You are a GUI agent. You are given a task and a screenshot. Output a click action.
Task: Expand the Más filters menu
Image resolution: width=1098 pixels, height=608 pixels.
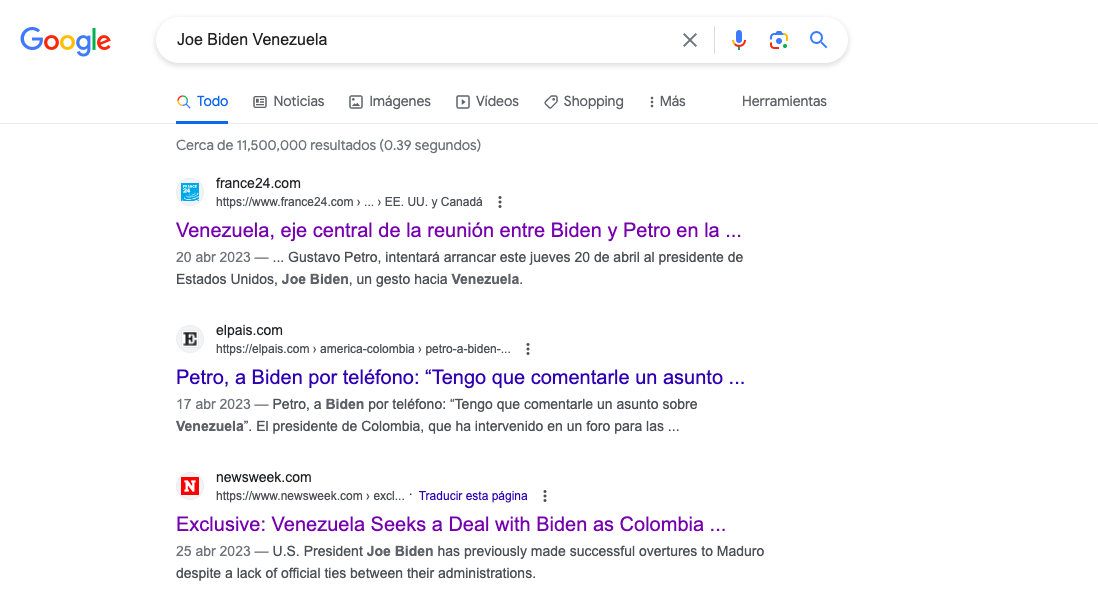(667, 101)
